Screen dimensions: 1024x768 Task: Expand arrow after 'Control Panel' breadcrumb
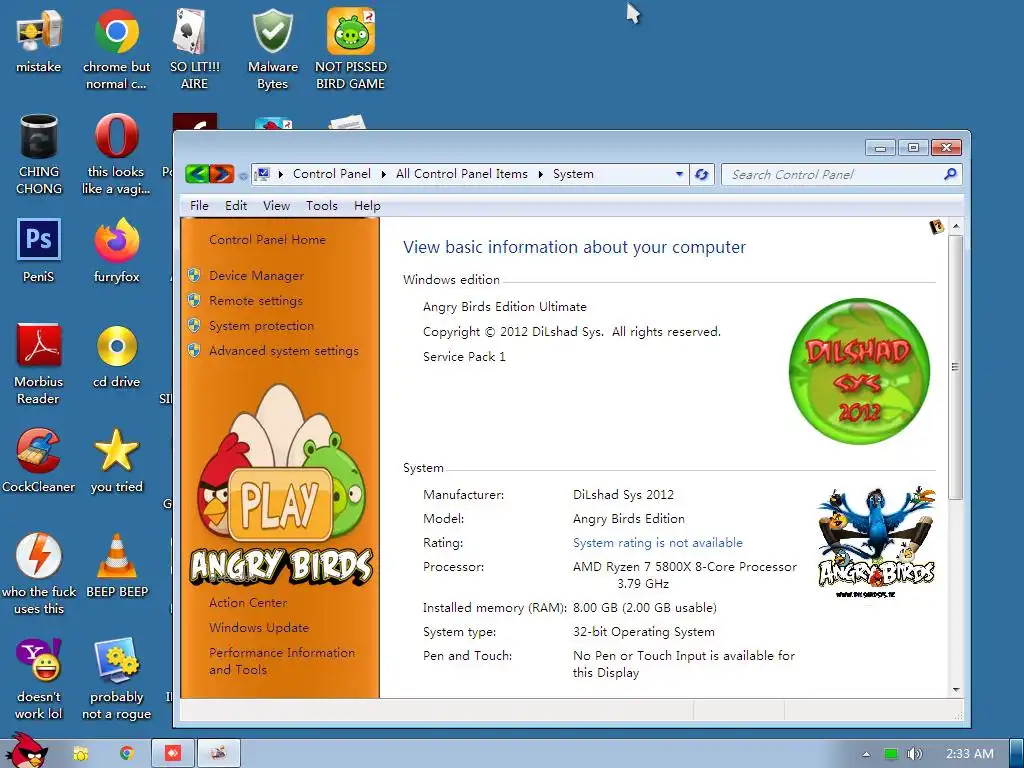point(383,174)
